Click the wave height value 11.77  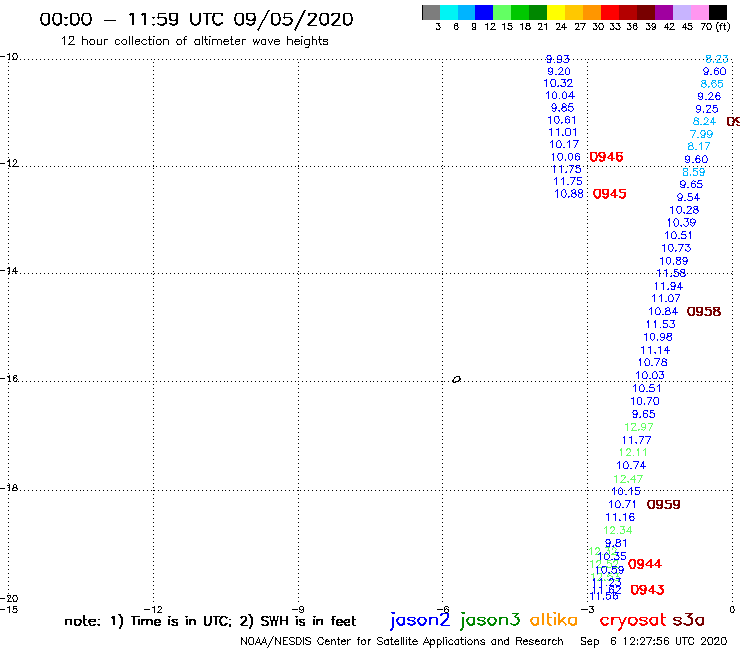(637, 440)
